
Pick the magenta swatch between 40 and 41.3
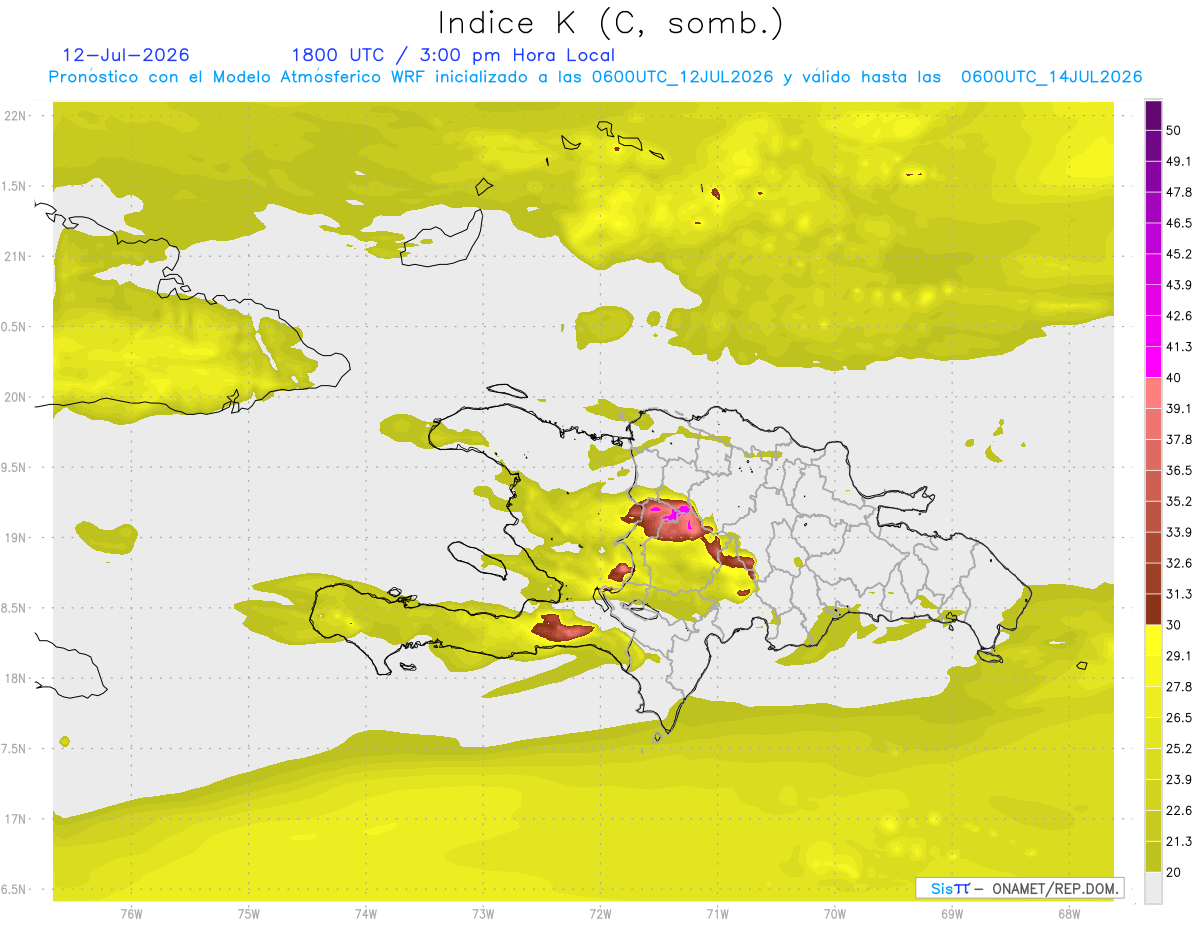1154,362
